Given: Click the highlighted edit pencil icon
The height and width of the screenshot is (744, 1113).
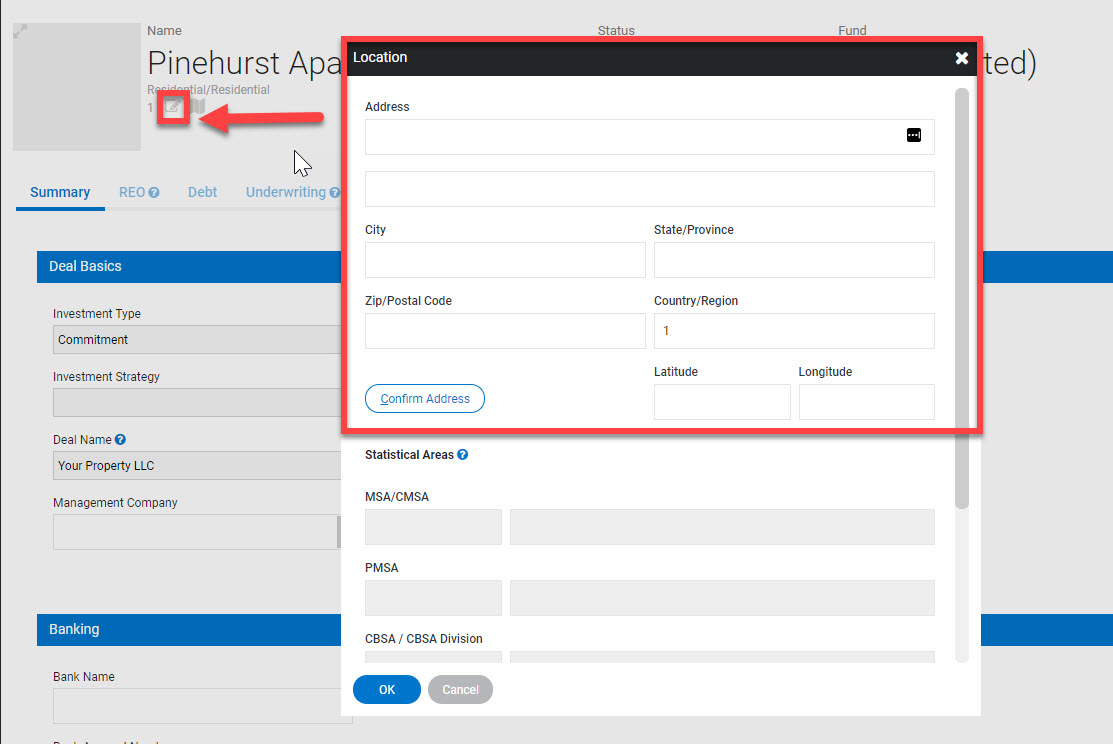Looking at the screenshot, I should 172,108.
